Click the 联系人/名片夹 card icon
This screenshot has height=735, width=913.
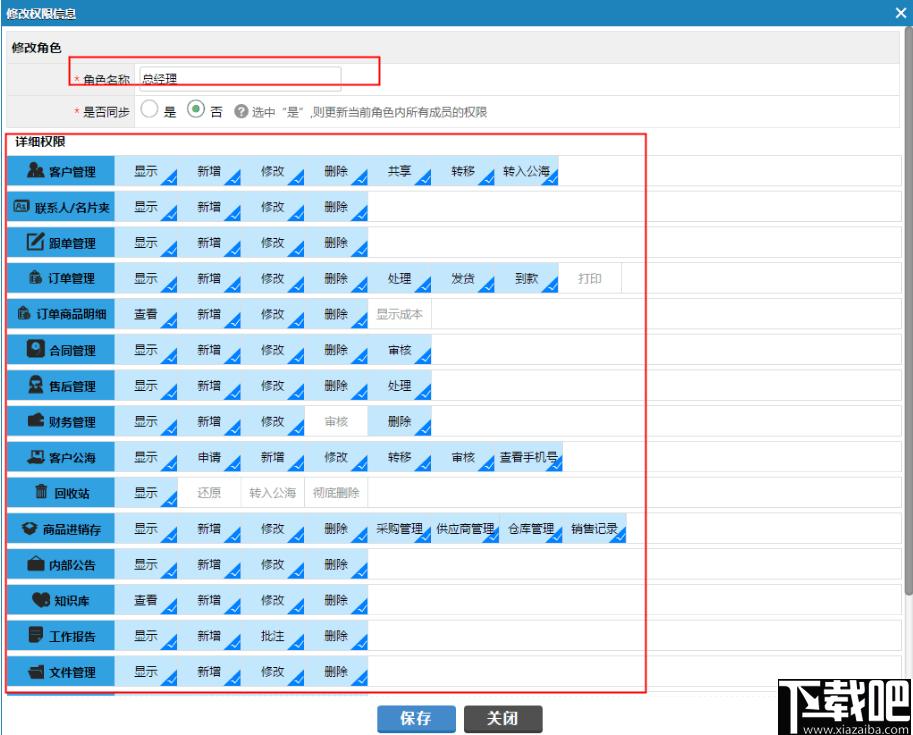[22, 206]
